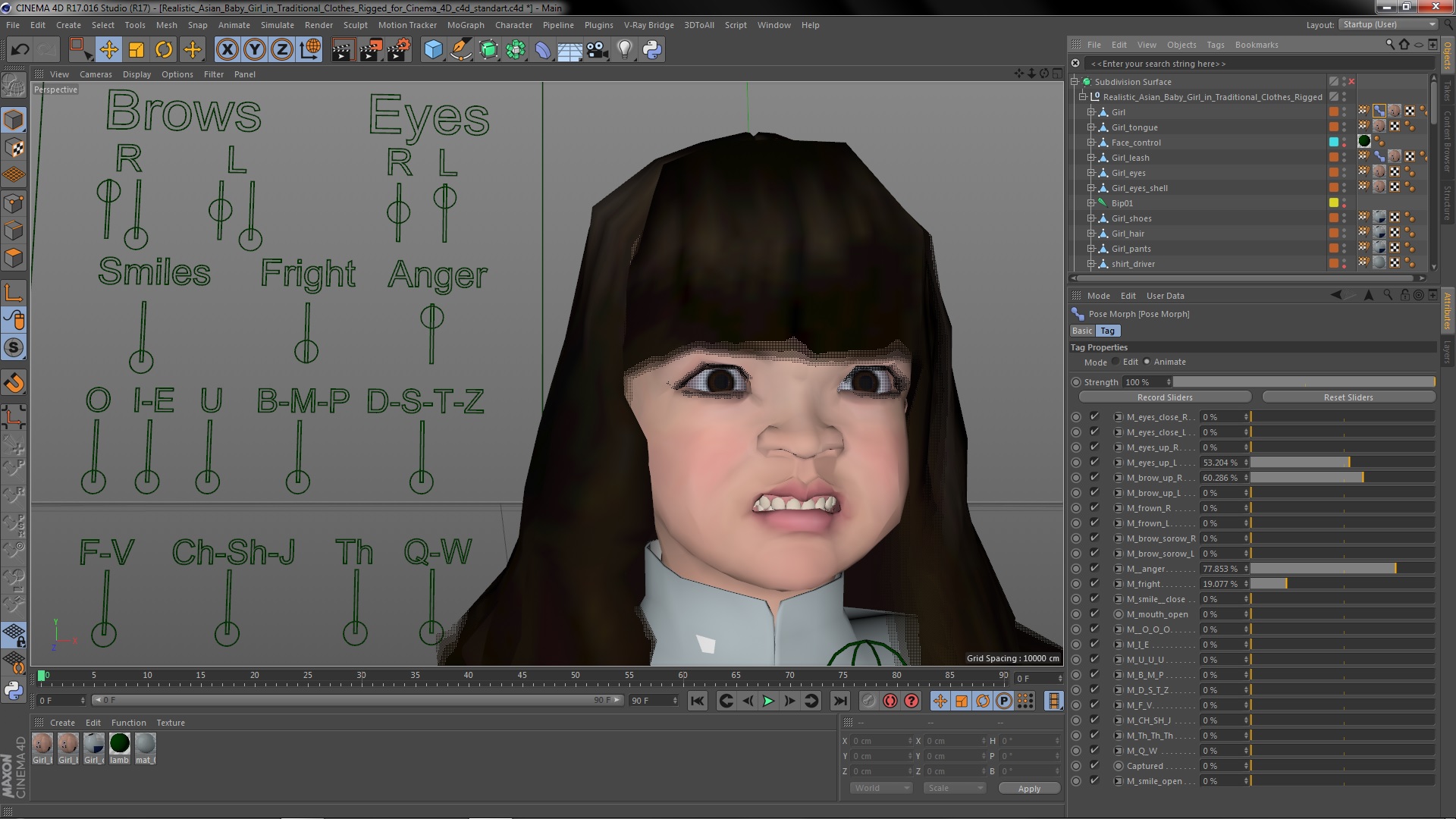Image resolution: width=1456 pixels, height=819 pixels.
Task: Open Objects manager Bookmarks menu
Action: pyautogui.click(x=1257, y=45)
